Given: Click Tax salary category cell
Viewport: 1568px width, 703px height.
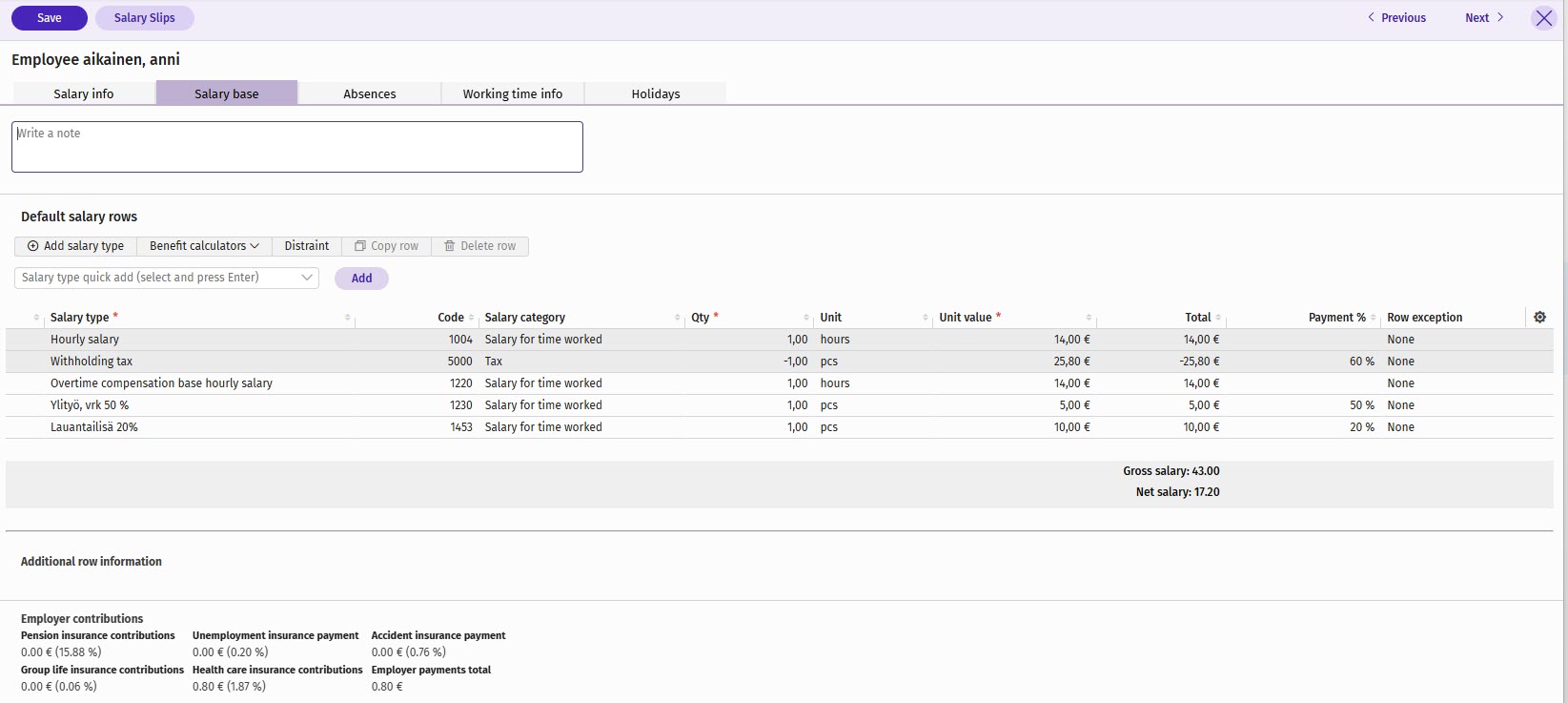Looking at the screenshot, I should pos(494,362).
